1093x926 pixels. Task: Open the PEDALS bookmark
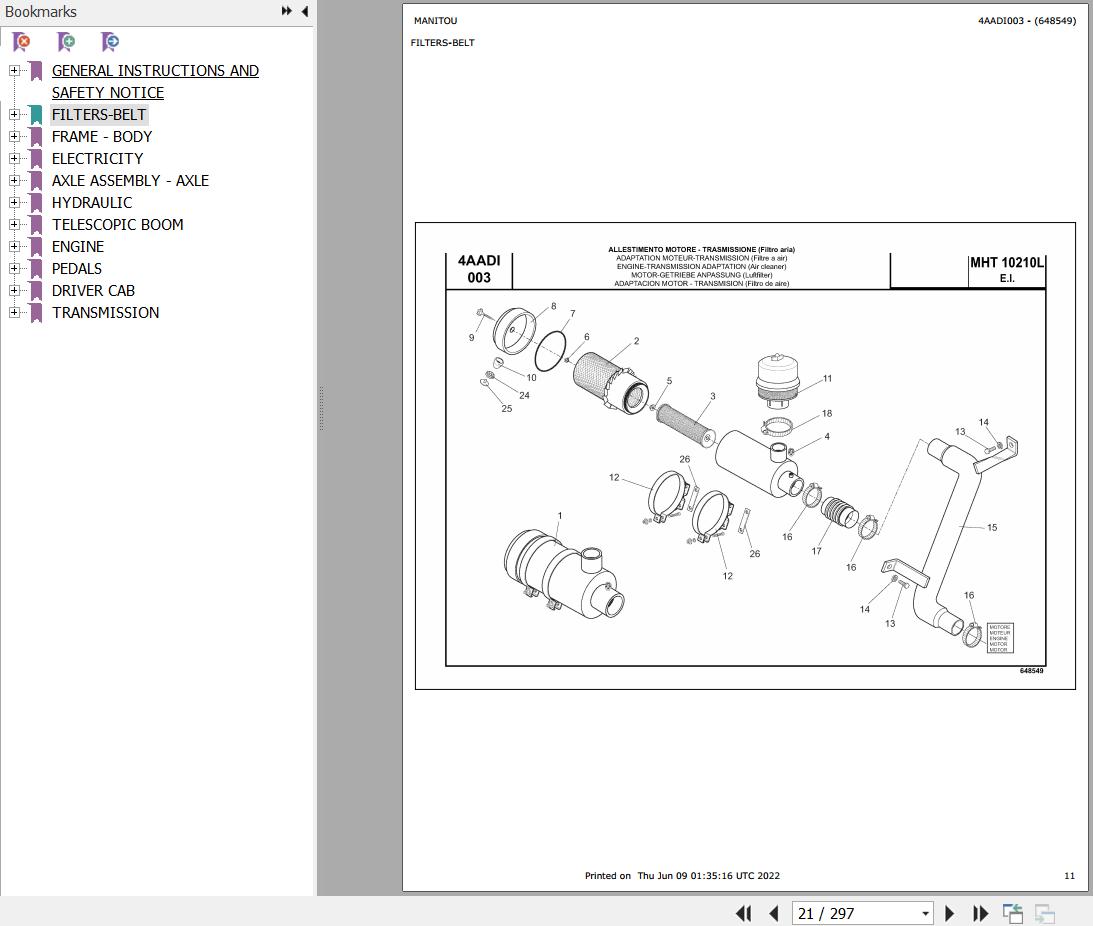tap(77, 268)
